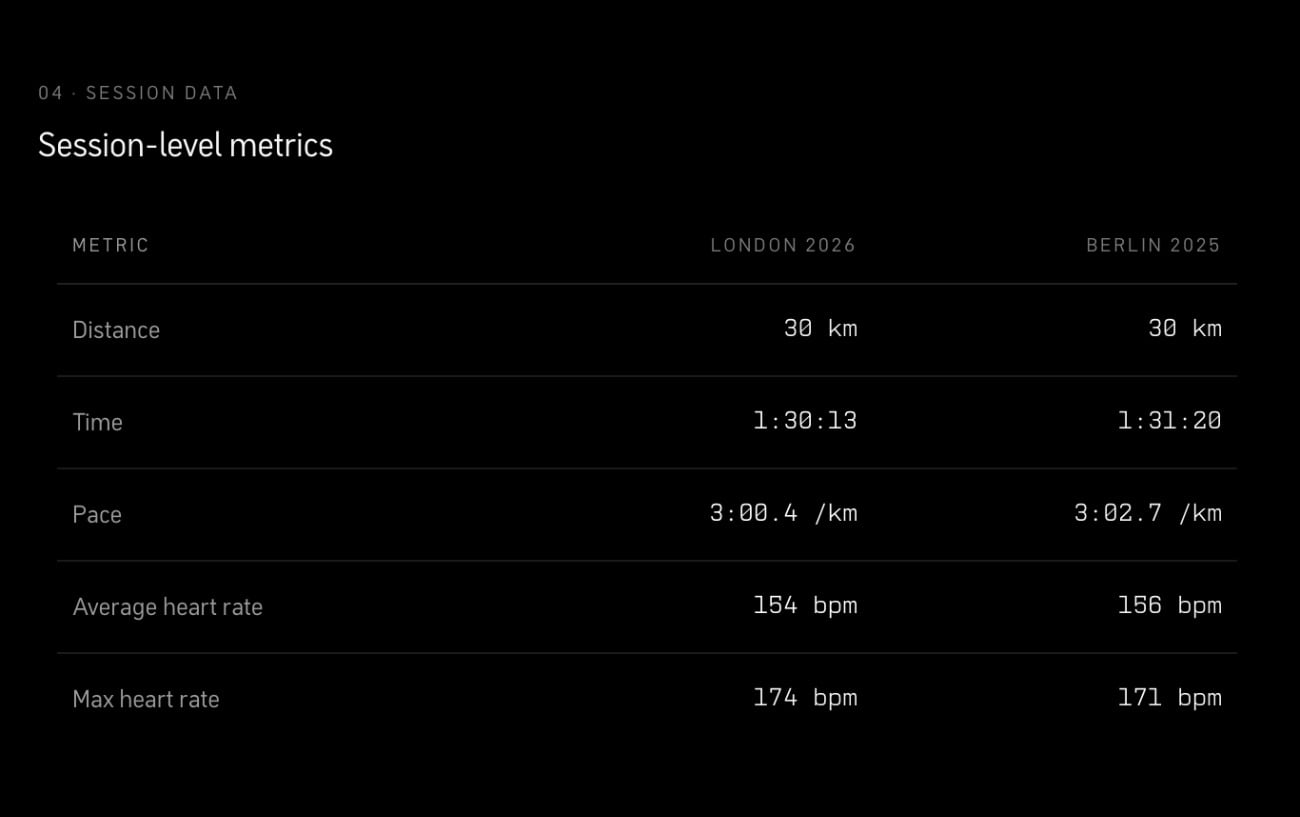Viewport: 1300px width, 817px height.
Task: Click the Max heart rate row label
Action: 146,699
